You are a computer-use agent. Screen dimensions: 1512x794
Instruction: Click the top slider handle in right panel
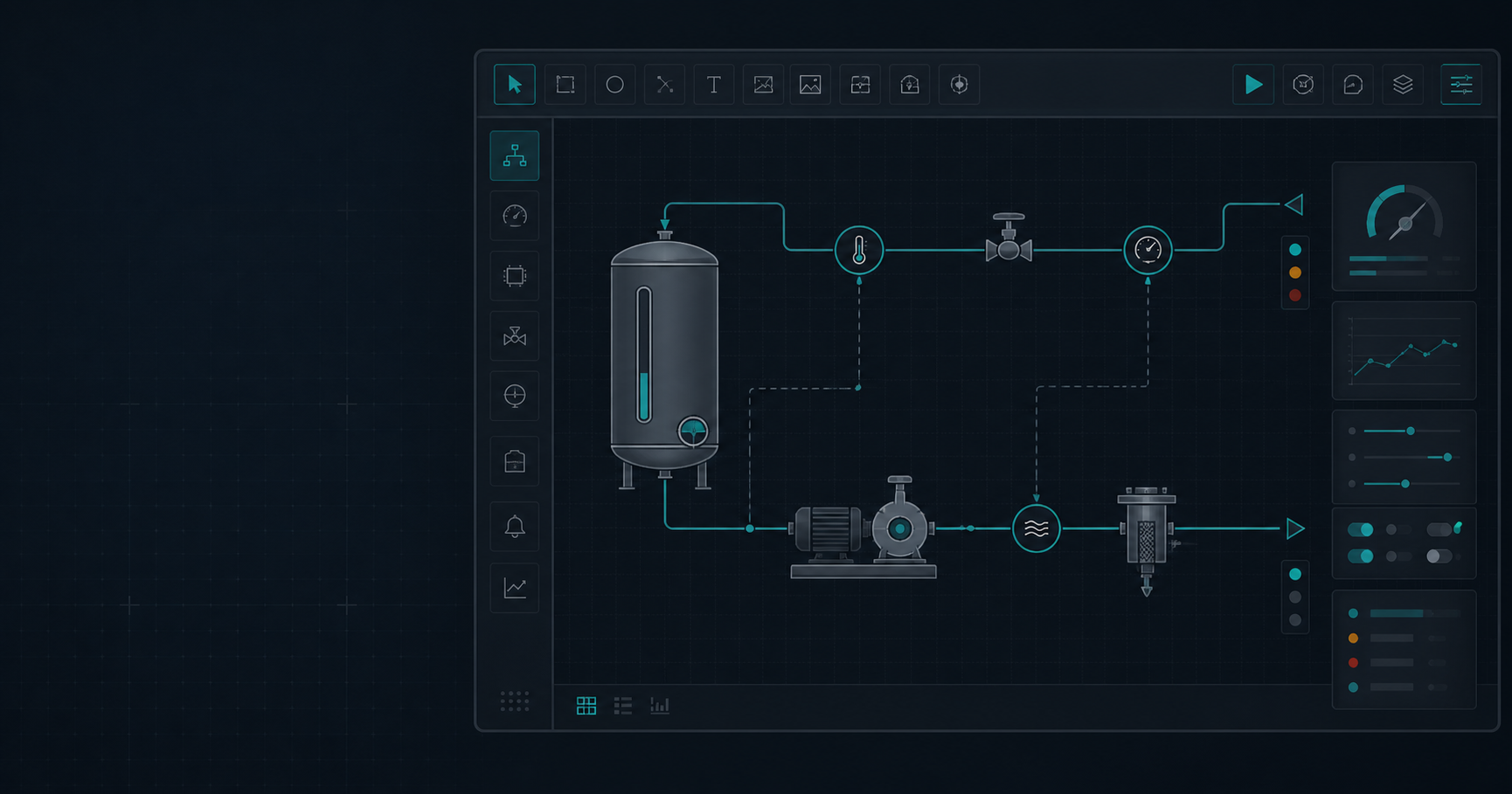pyautogui.click(x=1411, y=431)
